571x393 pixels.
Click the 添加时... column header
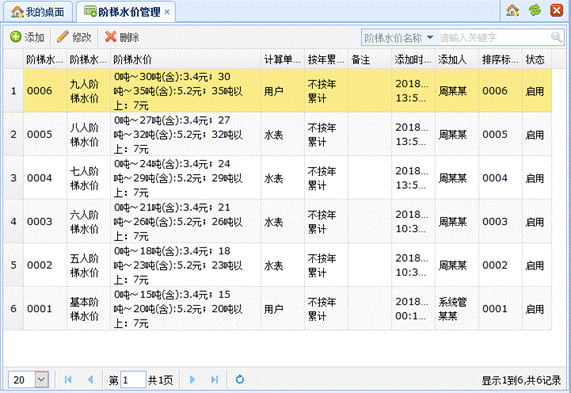[x=413, y=59]
